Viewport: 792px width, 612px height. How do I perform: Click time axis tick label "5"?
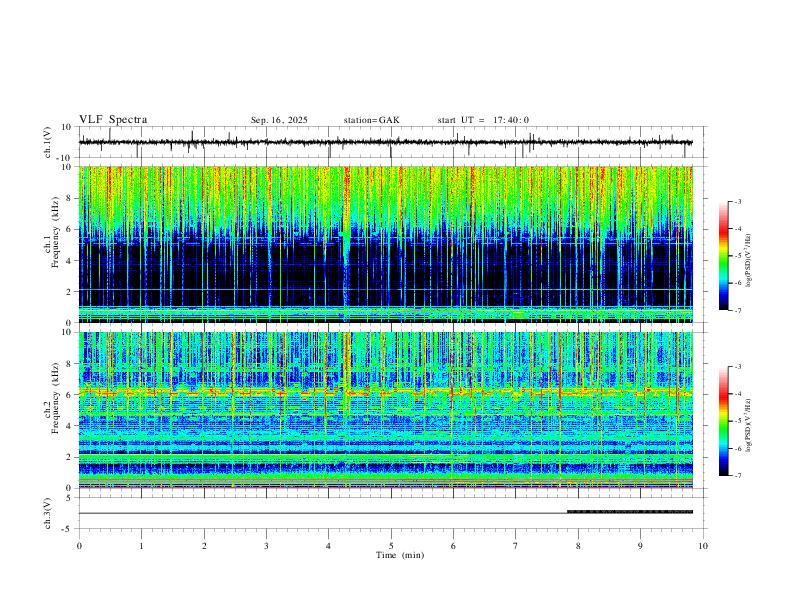click(x=391, y=546)
